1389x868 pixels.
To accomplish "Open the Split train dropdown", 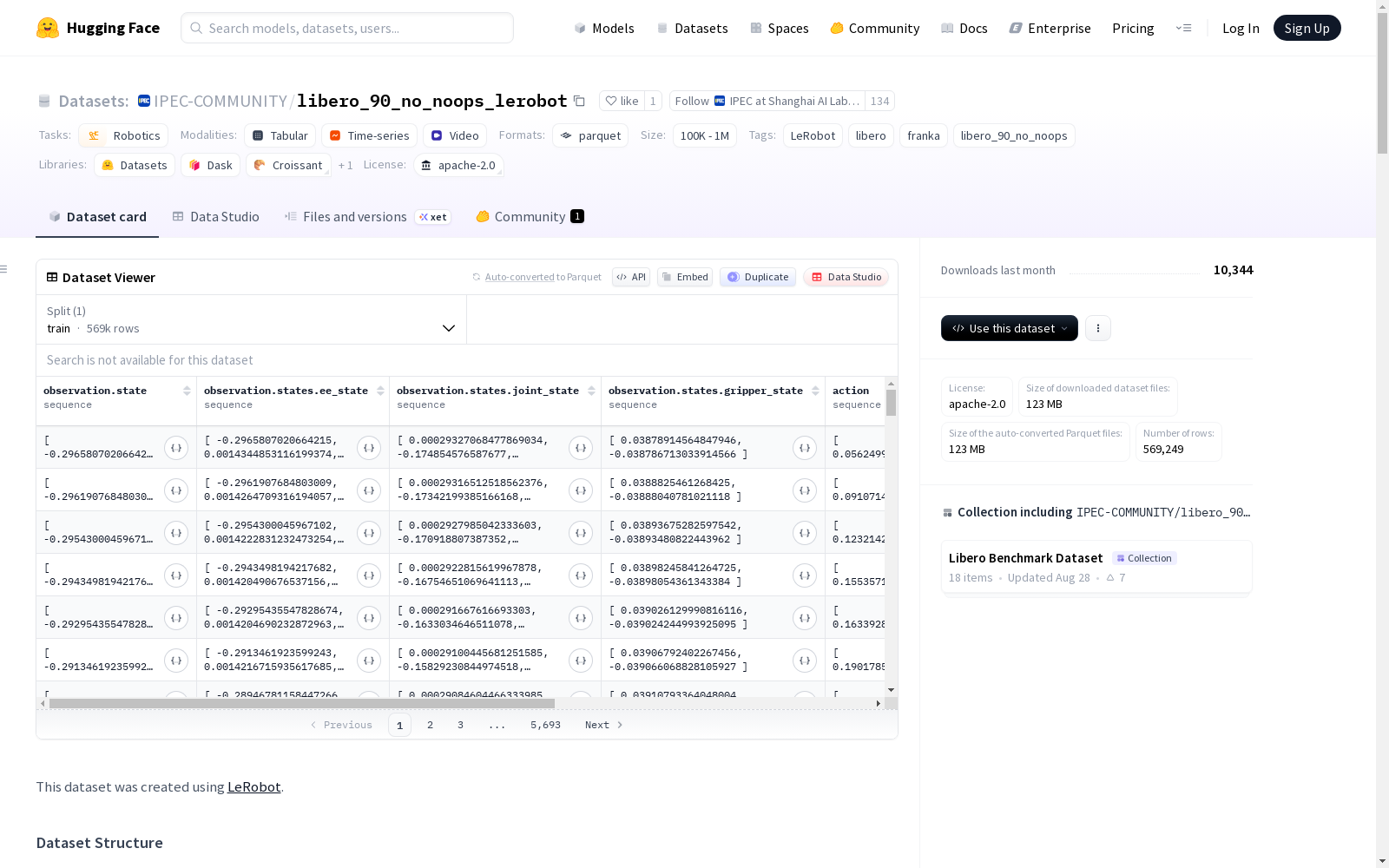I will [251, 319].
